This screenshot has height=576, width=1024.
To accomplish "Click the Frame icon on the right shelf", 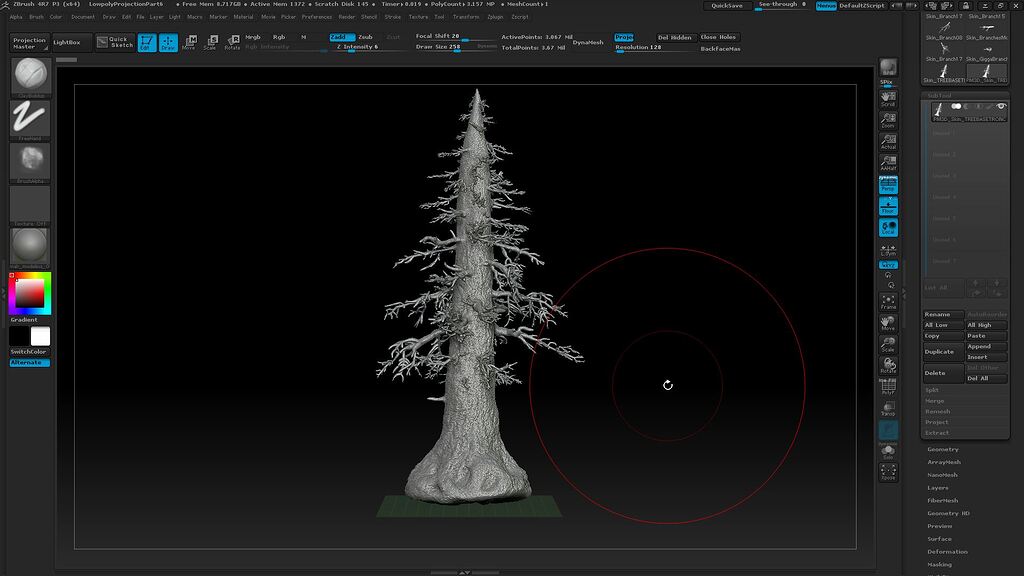I will click(887, 300).
